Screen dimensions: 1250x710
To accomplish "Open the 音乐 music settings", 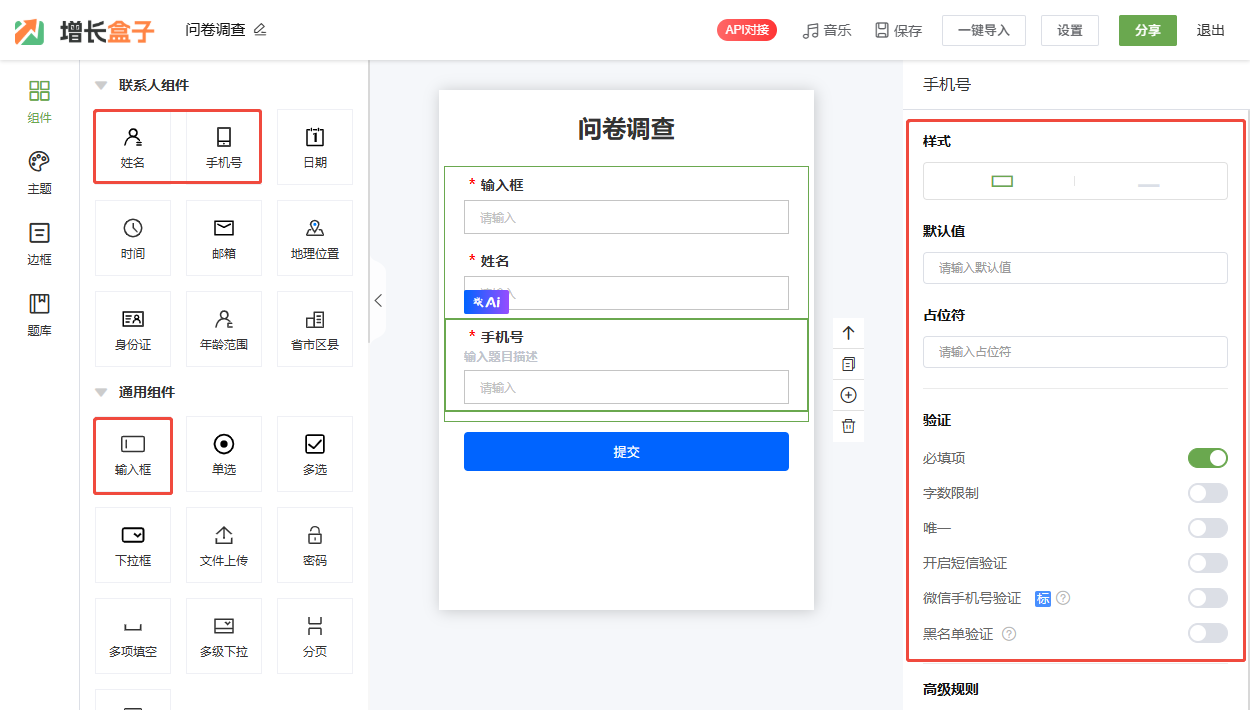I will (x=827, y=30).
